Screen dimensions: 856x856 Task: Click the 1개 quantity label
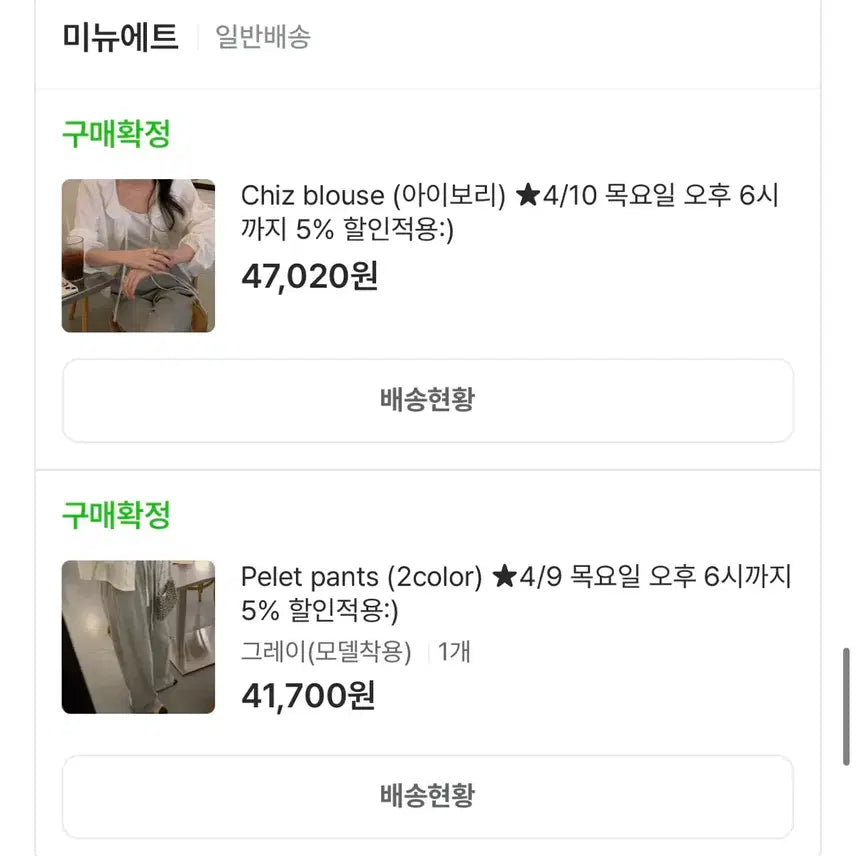point(454,652)
